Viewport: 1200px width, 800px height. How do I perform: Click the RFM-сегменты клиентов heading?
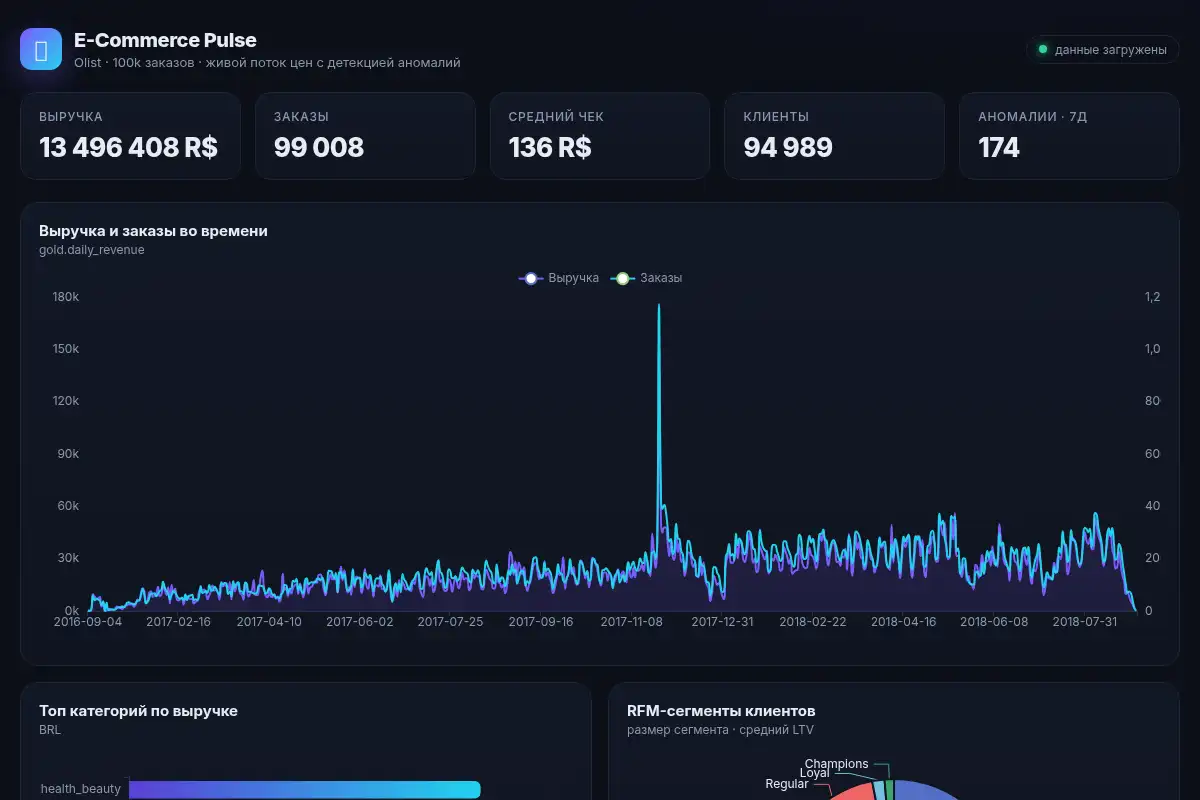tap(721, 711)
